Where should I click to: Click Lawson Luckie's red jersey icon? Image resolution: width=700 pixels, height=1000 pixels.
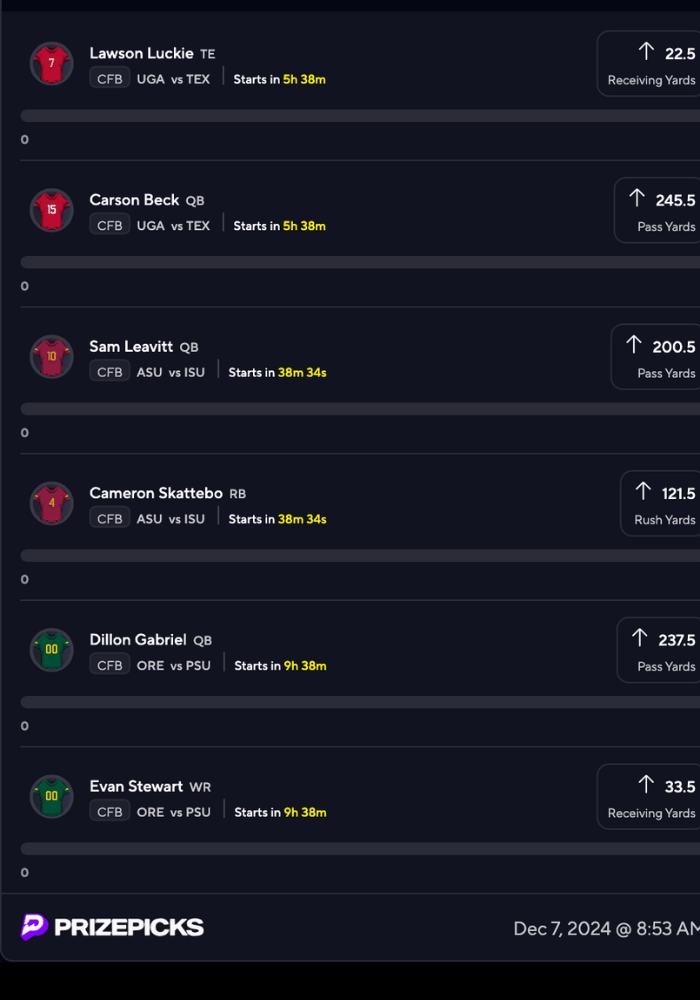click(51, 63)
